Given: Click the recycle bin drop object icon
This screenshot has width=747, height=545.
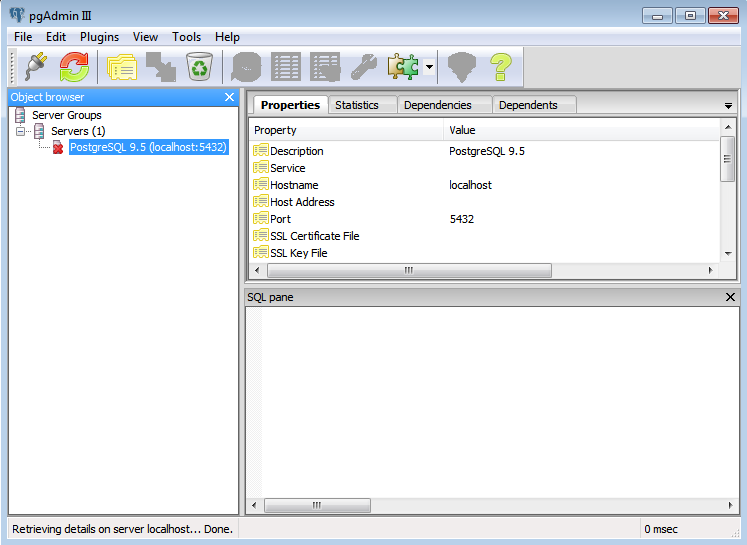Looking at the screenshot, I should click(200, 67).
